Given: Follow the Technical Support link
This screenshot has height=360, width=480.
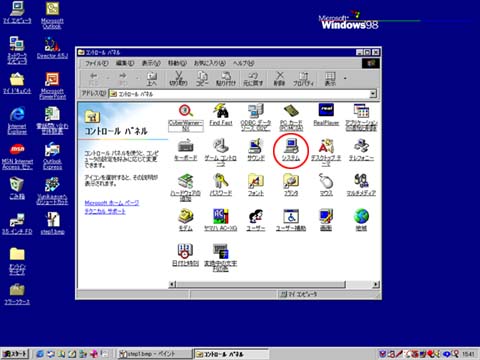Looking at the screenshot, I should (105, 212).
